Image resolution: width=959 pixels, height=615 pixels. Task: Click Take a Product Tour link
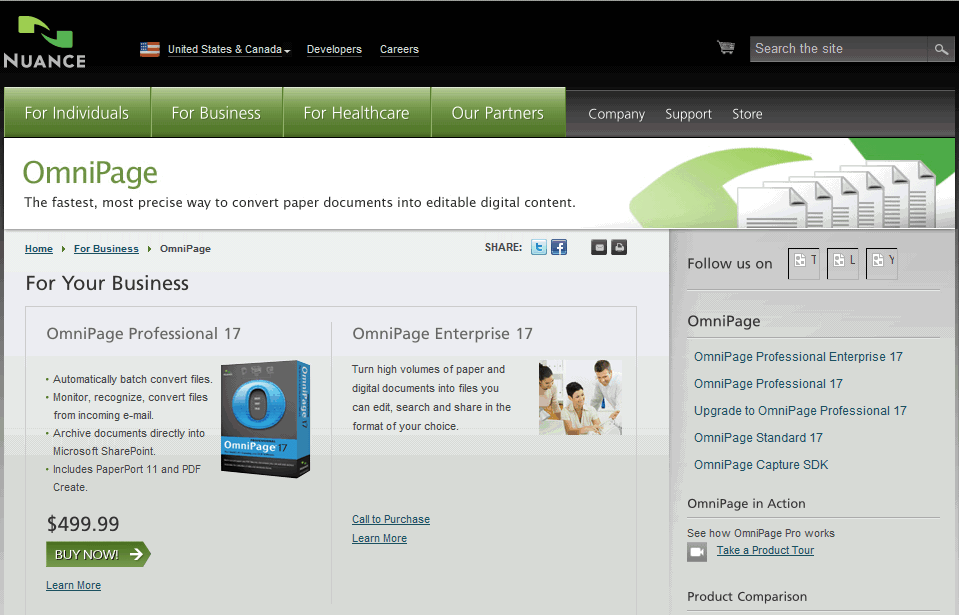click(765, 550)
